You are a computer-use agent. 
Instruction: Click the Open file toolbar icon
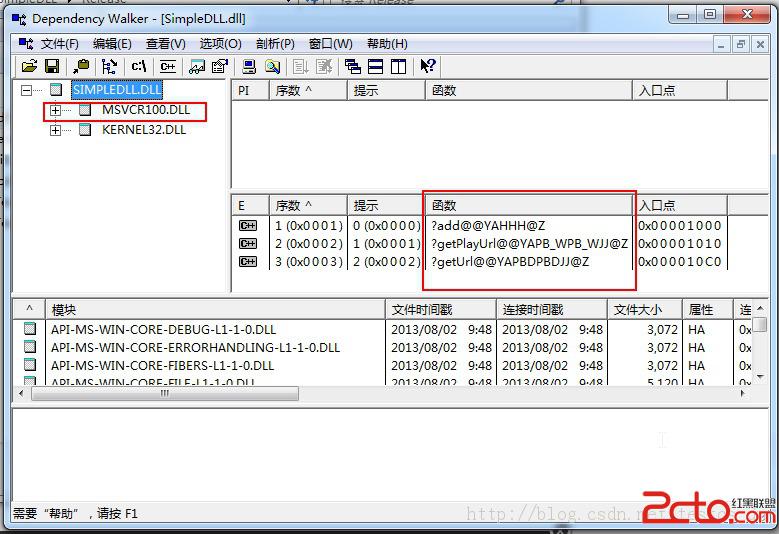(x=29, y=66)
